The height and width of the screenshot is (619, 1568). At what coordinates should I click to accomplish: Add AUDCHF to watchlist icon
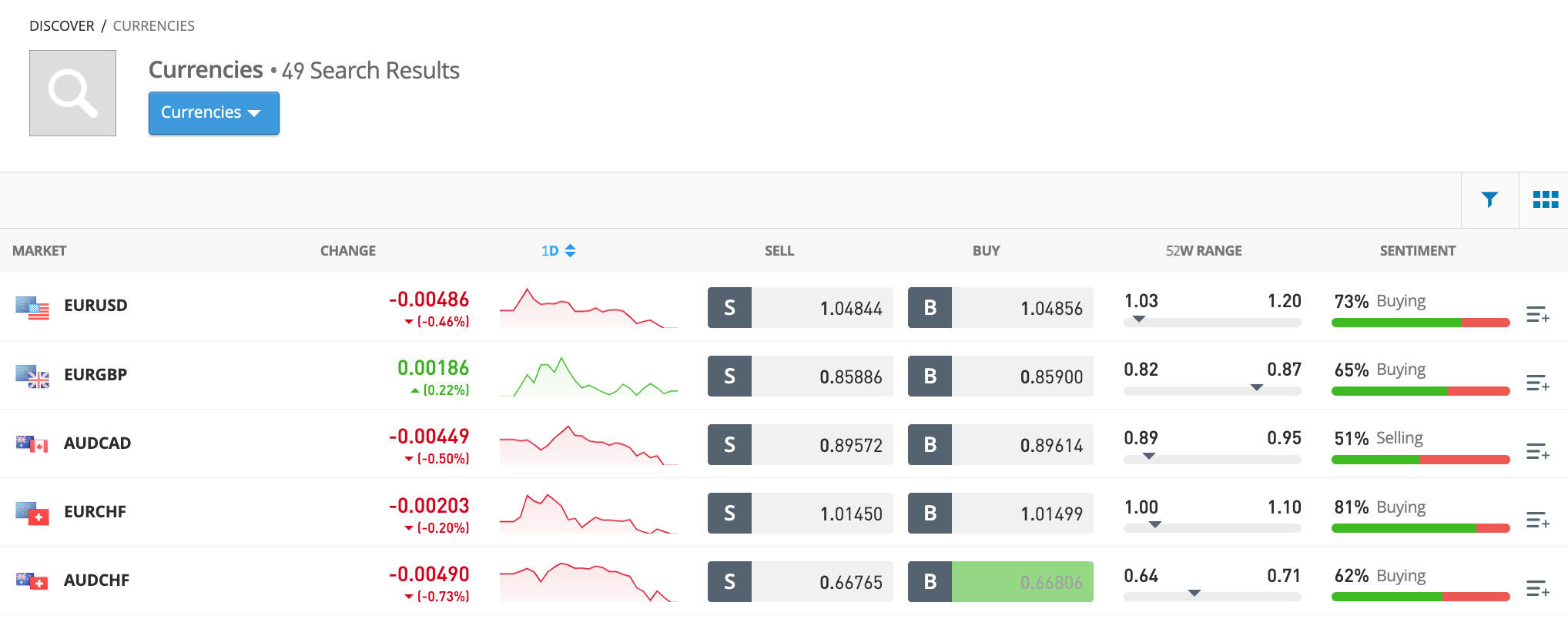point(1538,589)
